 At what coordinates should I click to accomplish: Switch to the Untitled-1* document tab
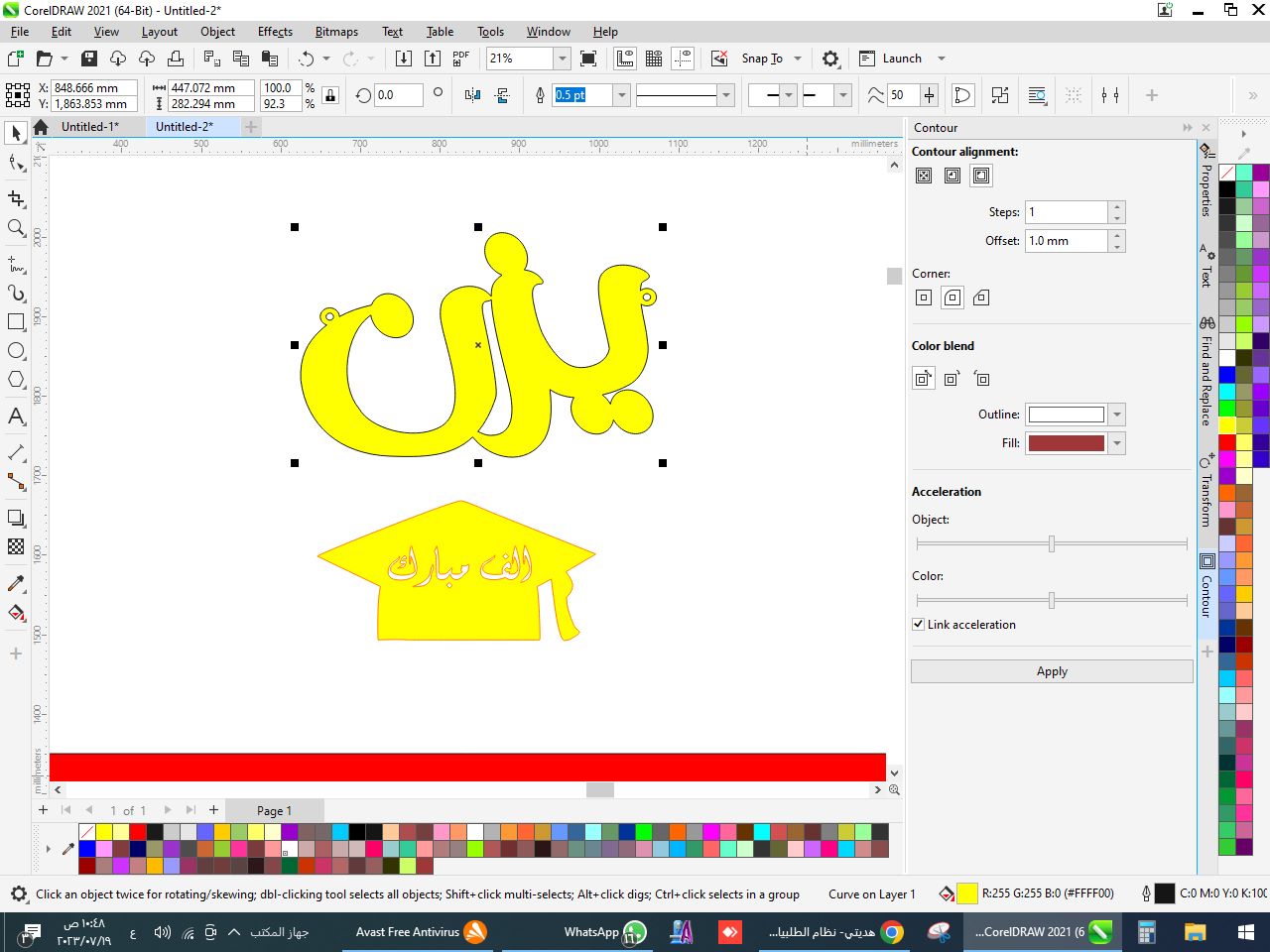click(89, 127)
